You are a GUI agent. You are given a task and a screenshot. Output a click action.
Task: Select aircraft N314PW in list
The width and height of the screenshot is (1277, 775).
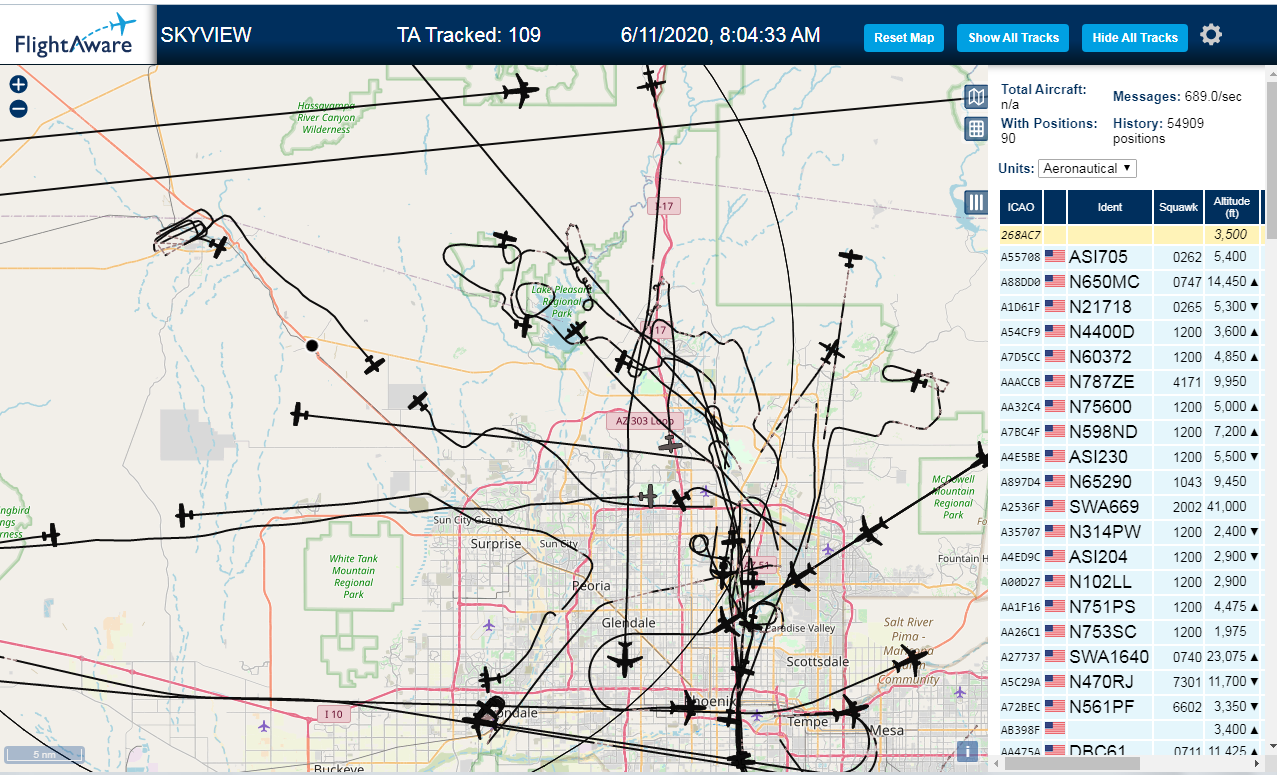tap(1132, 532)
